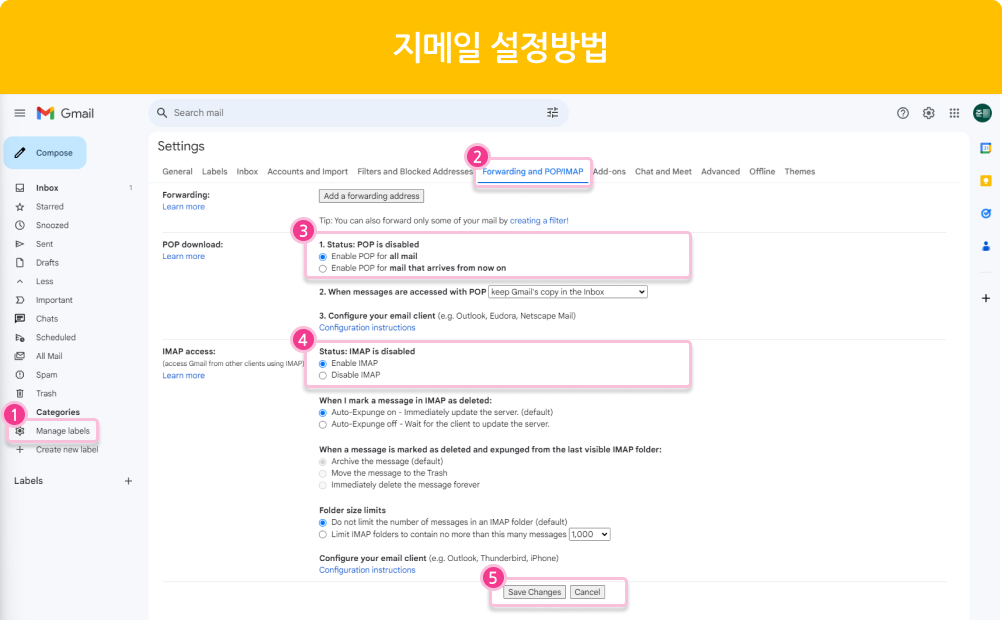Viewport: 1002px width, 629px height.
Task: Open the creating a filter link
Action: (x=539, y=221)
